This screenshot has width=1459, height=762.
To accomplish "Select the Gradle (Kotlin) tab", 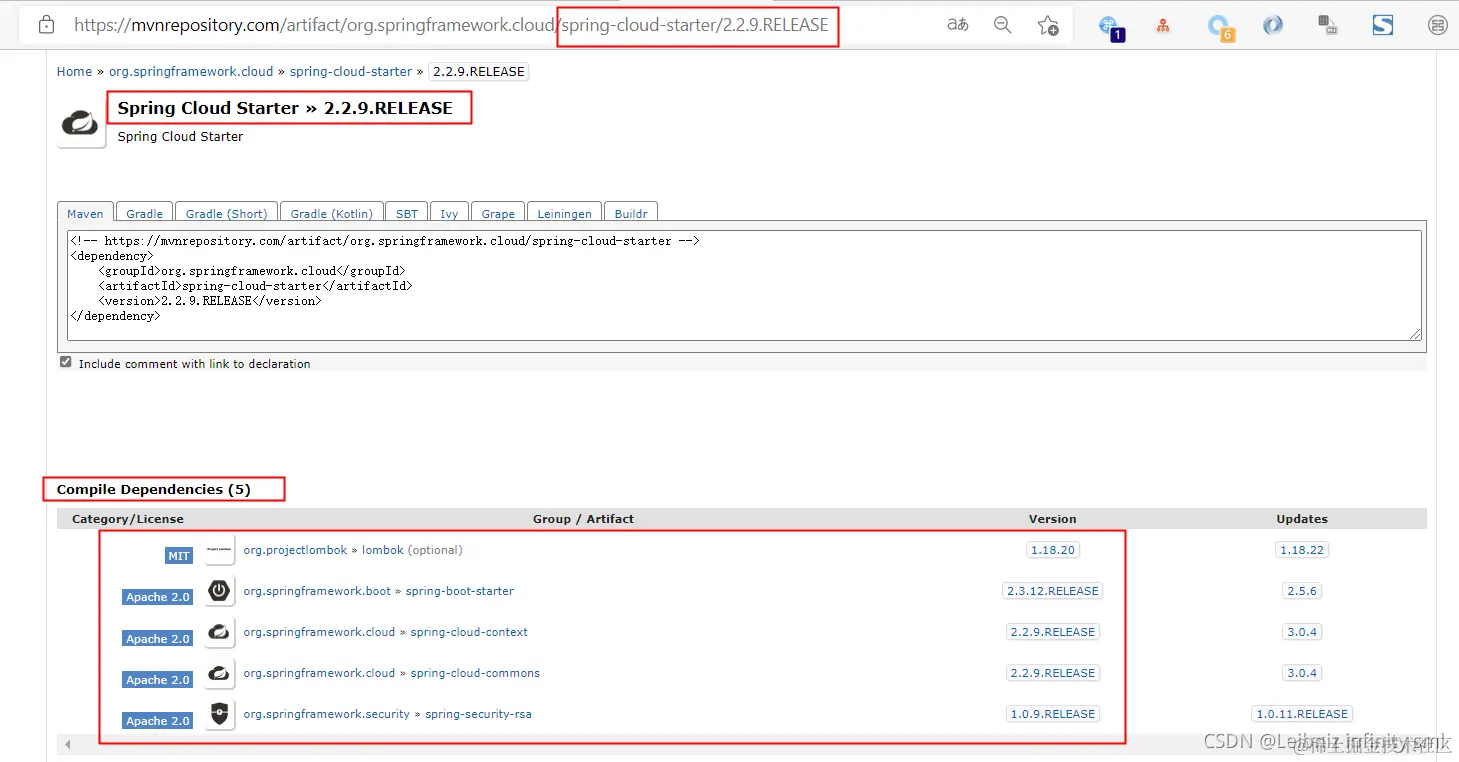I will point(331,213).
